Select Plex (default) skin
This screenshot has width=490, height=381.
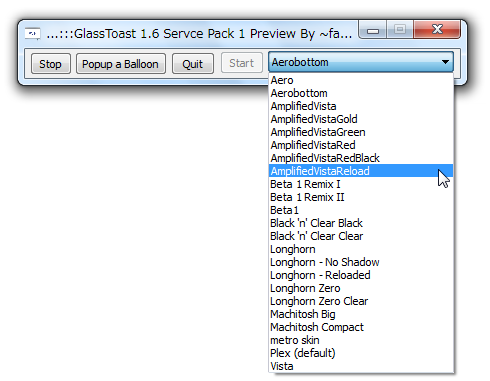[361, 353]
